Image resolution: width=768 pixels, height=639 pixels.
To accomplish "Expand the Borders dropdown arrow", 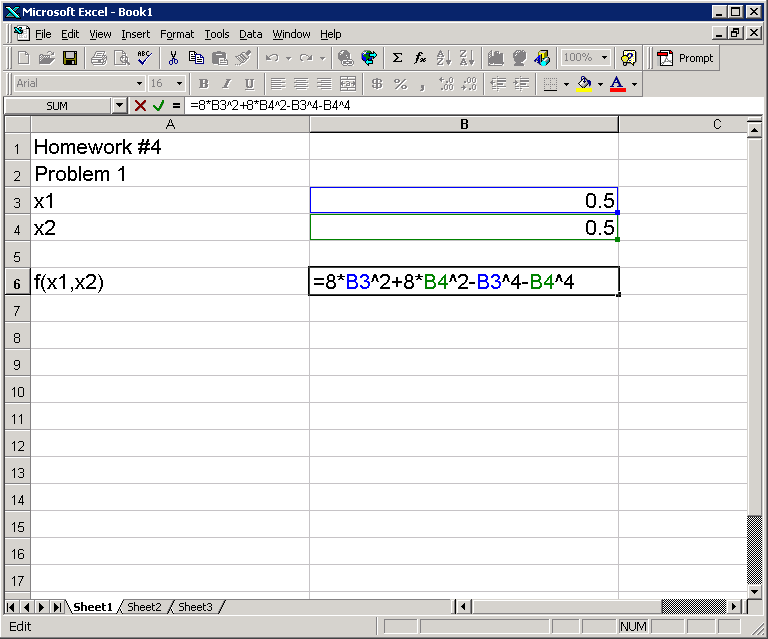I will (x=566, y=84).
